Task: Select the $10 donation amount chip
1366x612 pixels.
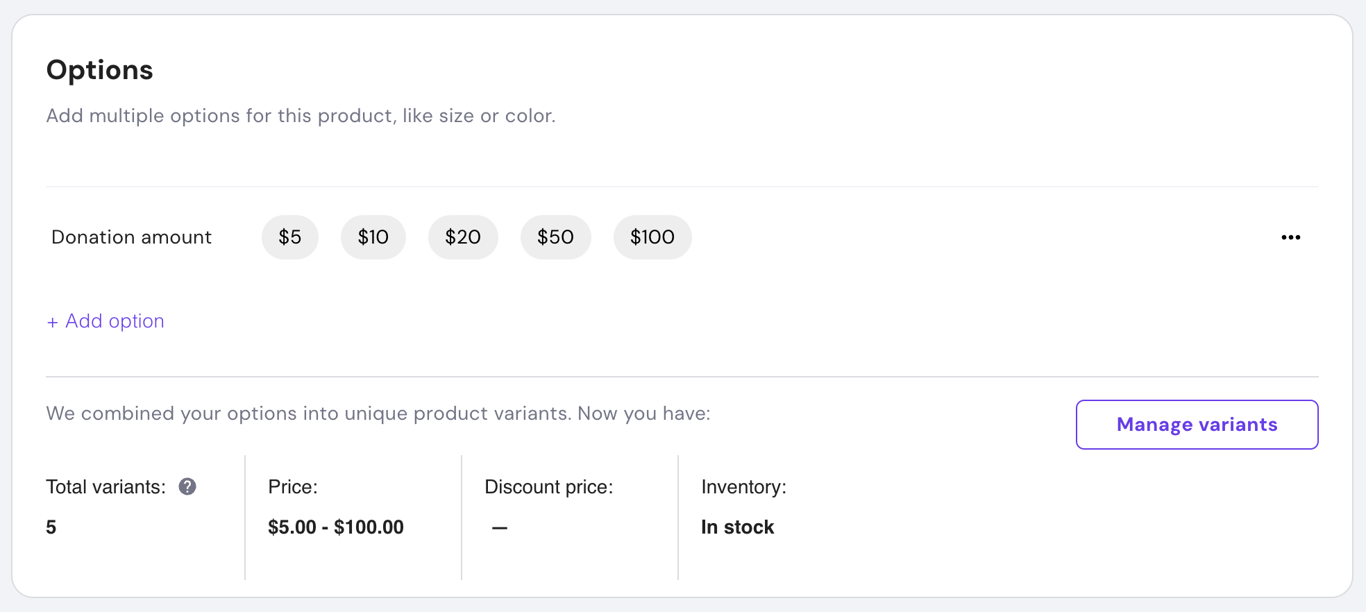Action: (373, 237)
